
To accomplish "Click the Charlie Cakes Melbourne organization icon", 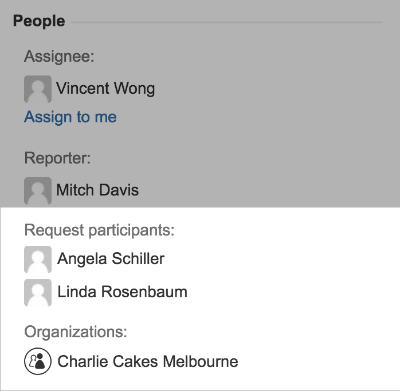I will pos(38,361).
